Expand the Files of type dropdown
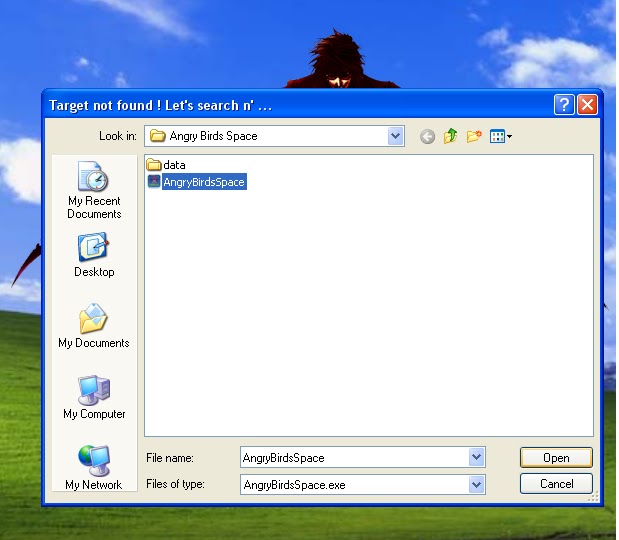The image size is (619, 540). [x=476, y=484]
